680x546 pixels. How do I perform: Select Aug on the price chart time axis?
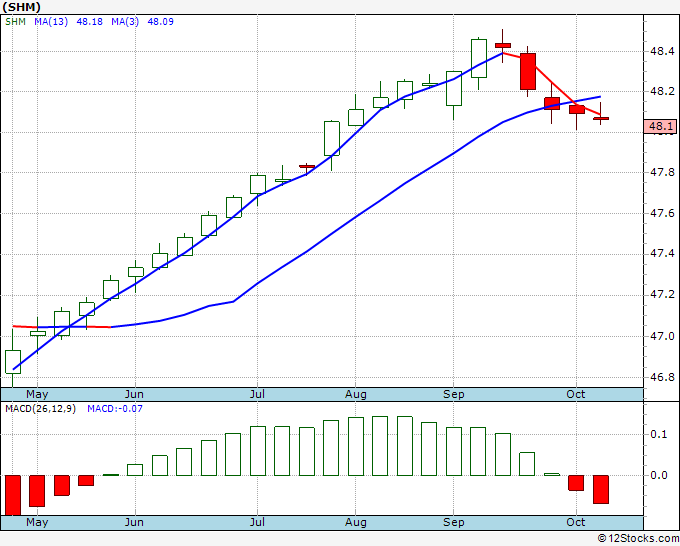coord(356,394)
